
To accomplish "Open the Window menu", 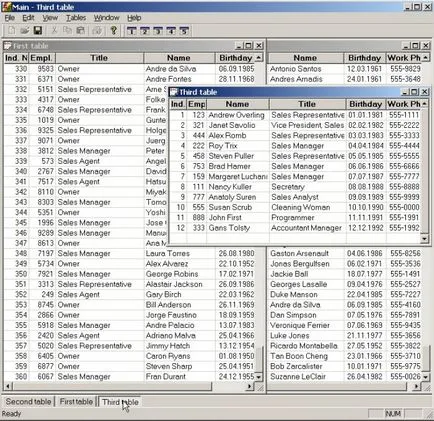I will click(106, 18).
